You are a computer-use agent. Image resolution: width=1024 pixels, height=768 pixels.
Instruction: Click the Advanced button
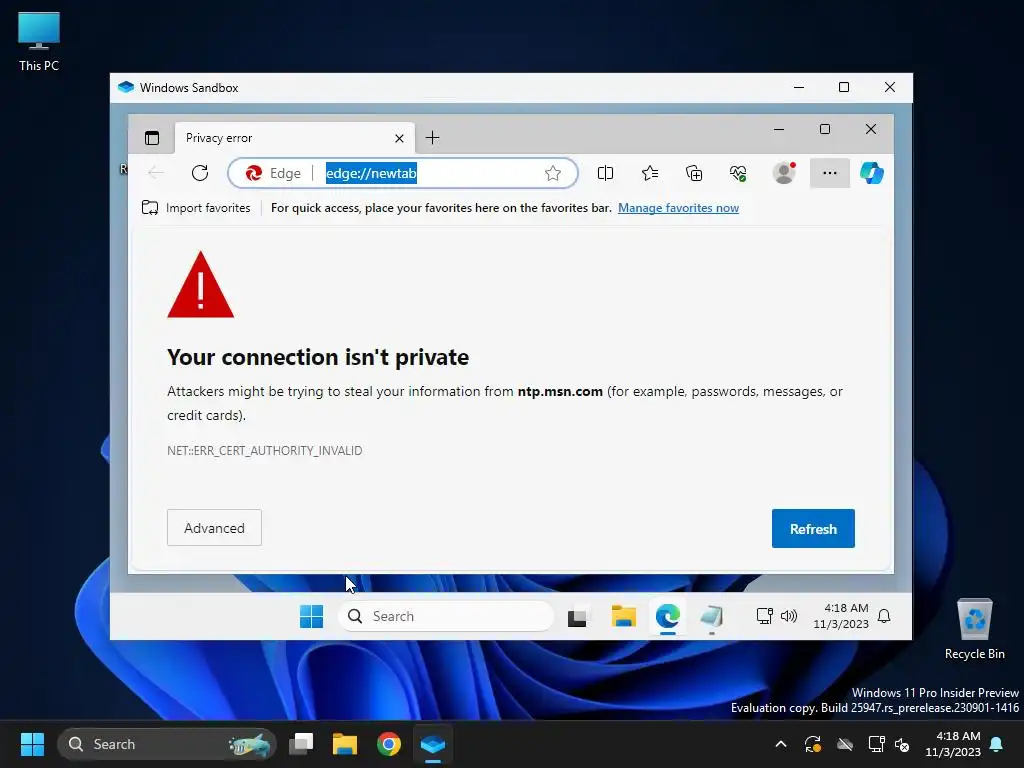coord(214,528)
